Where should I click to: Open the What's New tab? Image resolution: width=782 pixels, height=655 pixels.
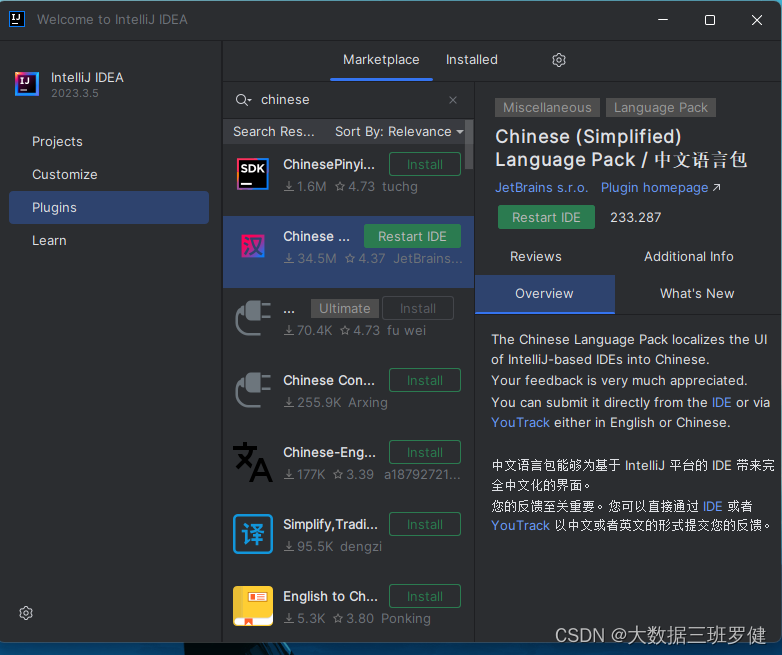[697, 294]
